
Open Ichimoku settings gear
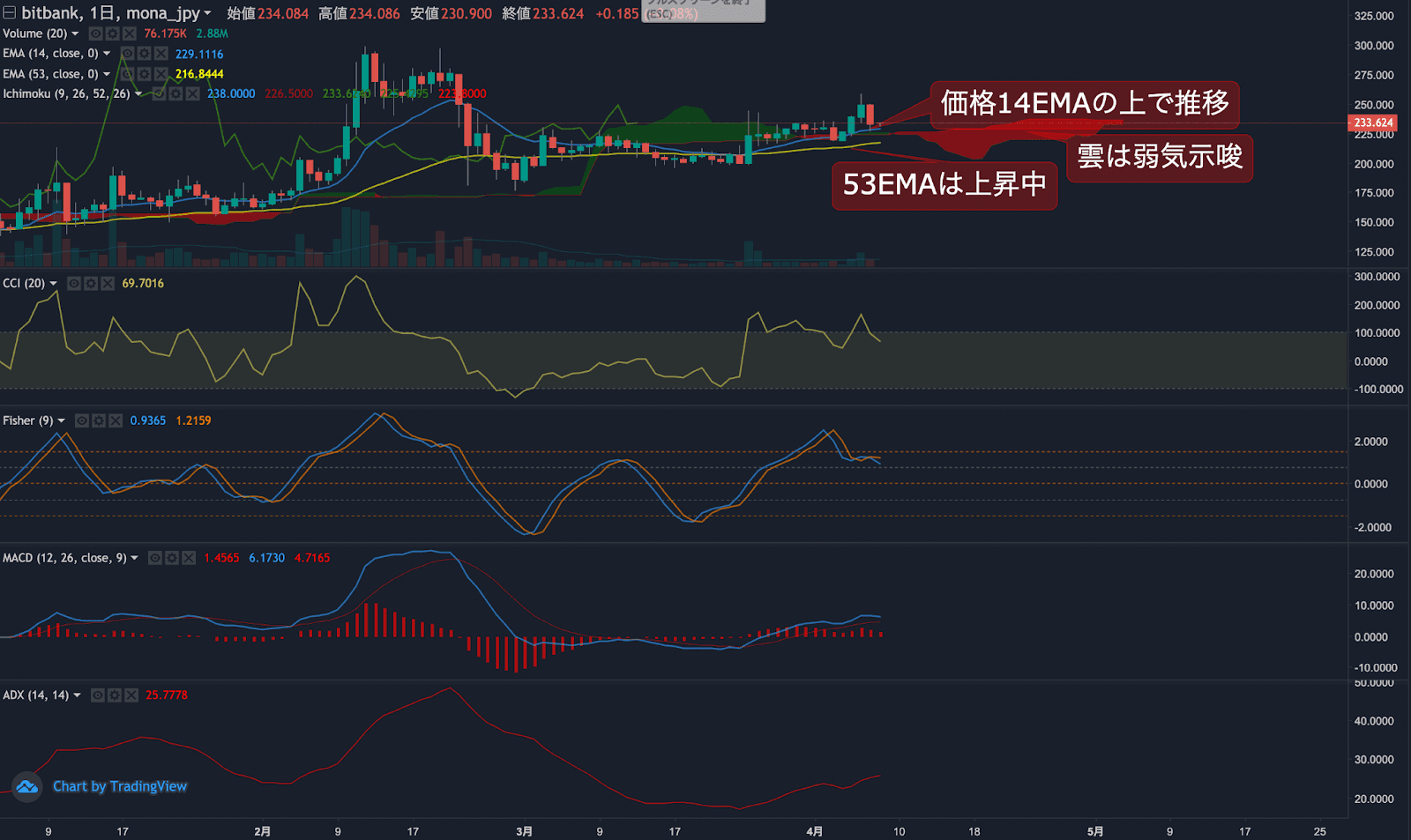(175, 93)
